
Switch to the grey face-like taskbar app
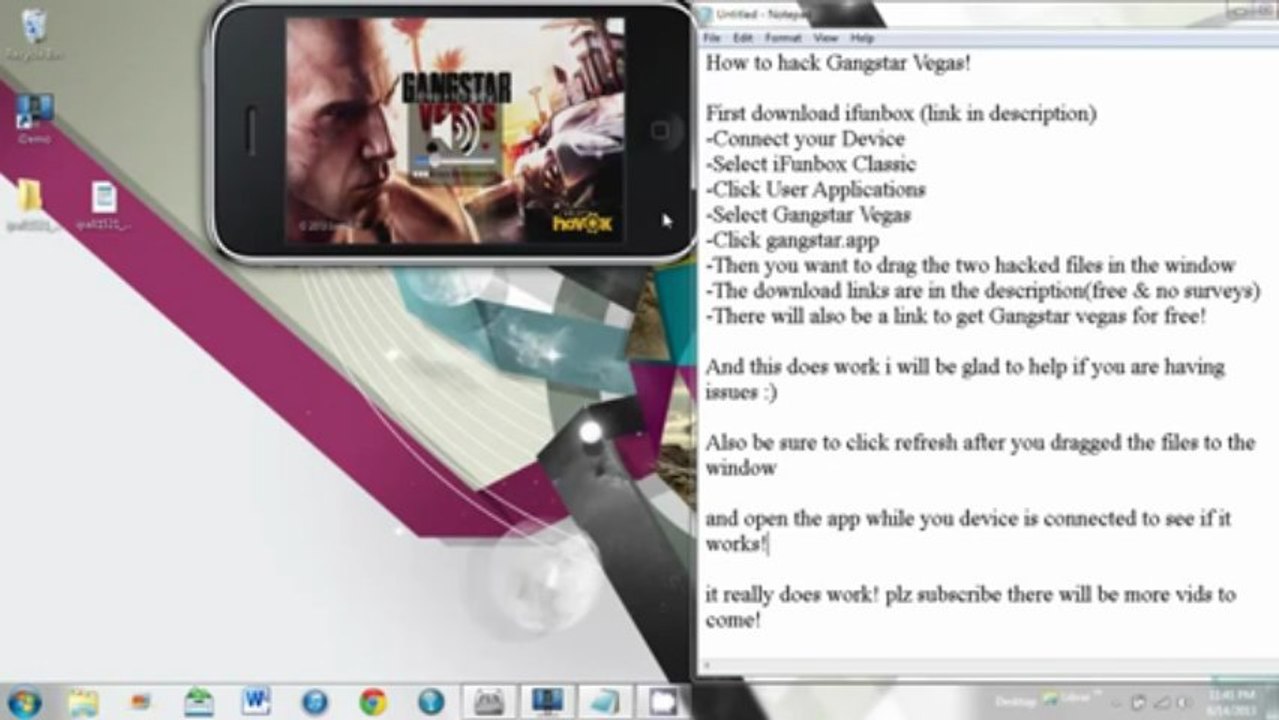[x=489, y=701]
